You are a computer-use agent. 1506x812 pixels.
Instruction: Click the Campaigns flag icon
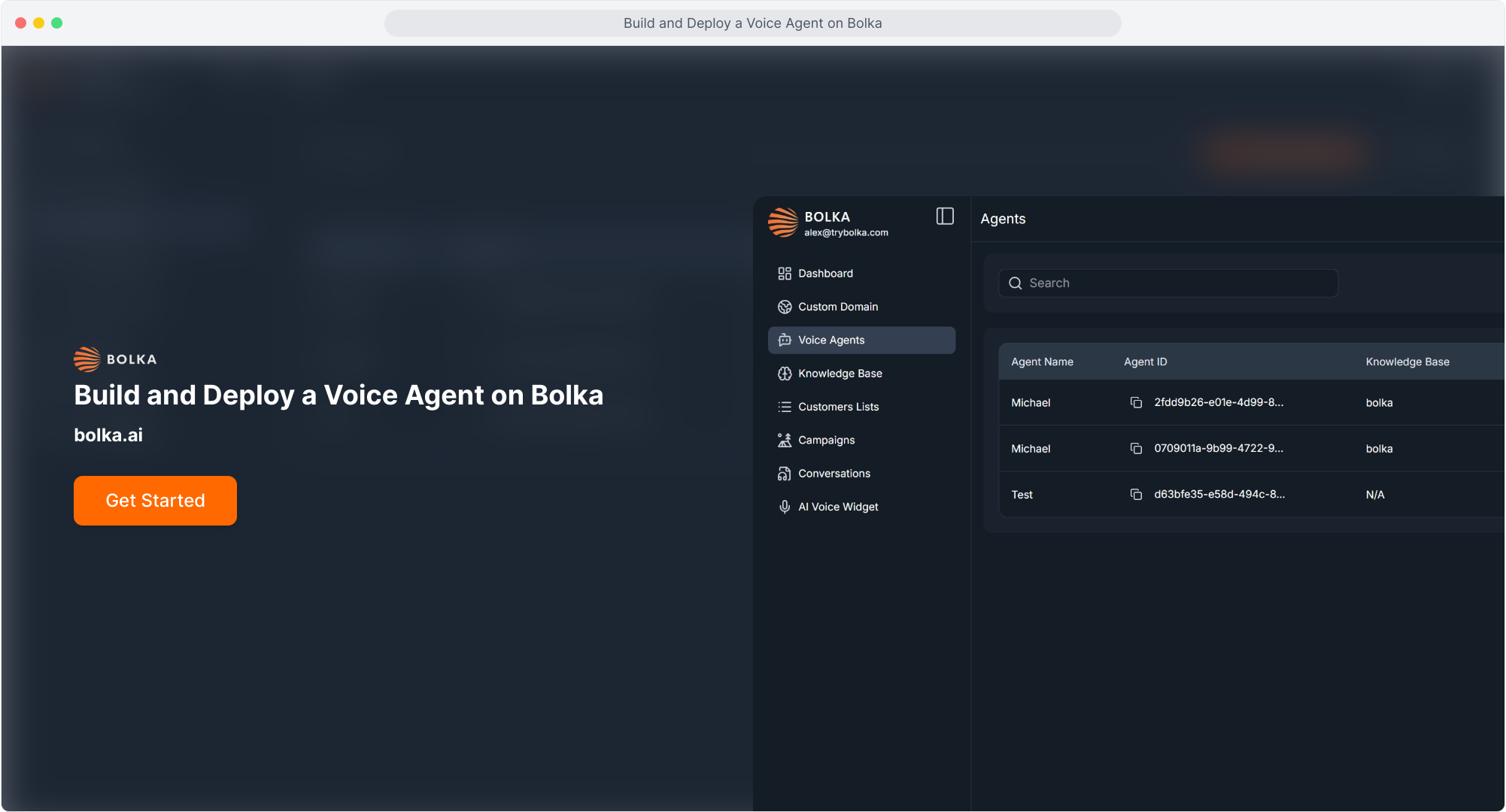[785, 440]
